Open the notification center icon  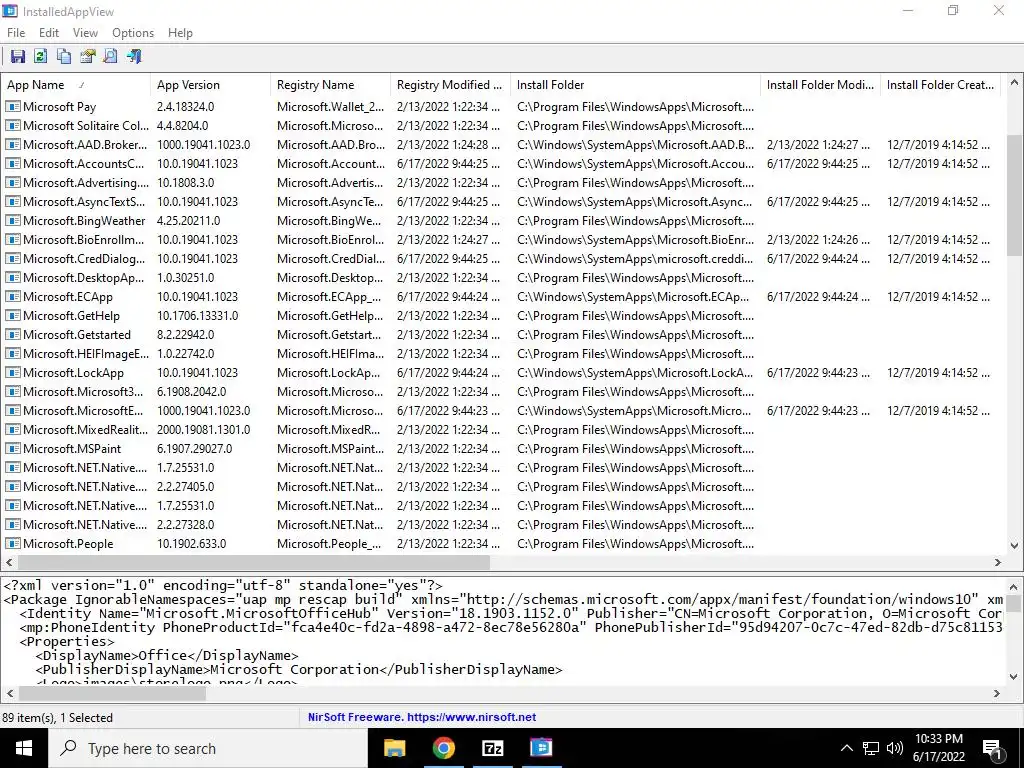point(992,748)
